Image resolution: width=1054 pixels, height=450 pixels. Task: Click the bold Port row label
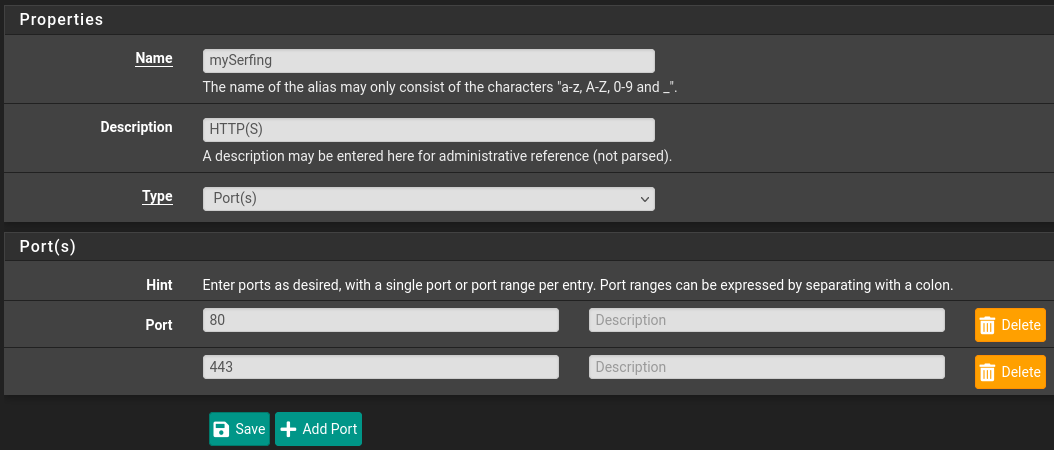click(x=157, y=325)
